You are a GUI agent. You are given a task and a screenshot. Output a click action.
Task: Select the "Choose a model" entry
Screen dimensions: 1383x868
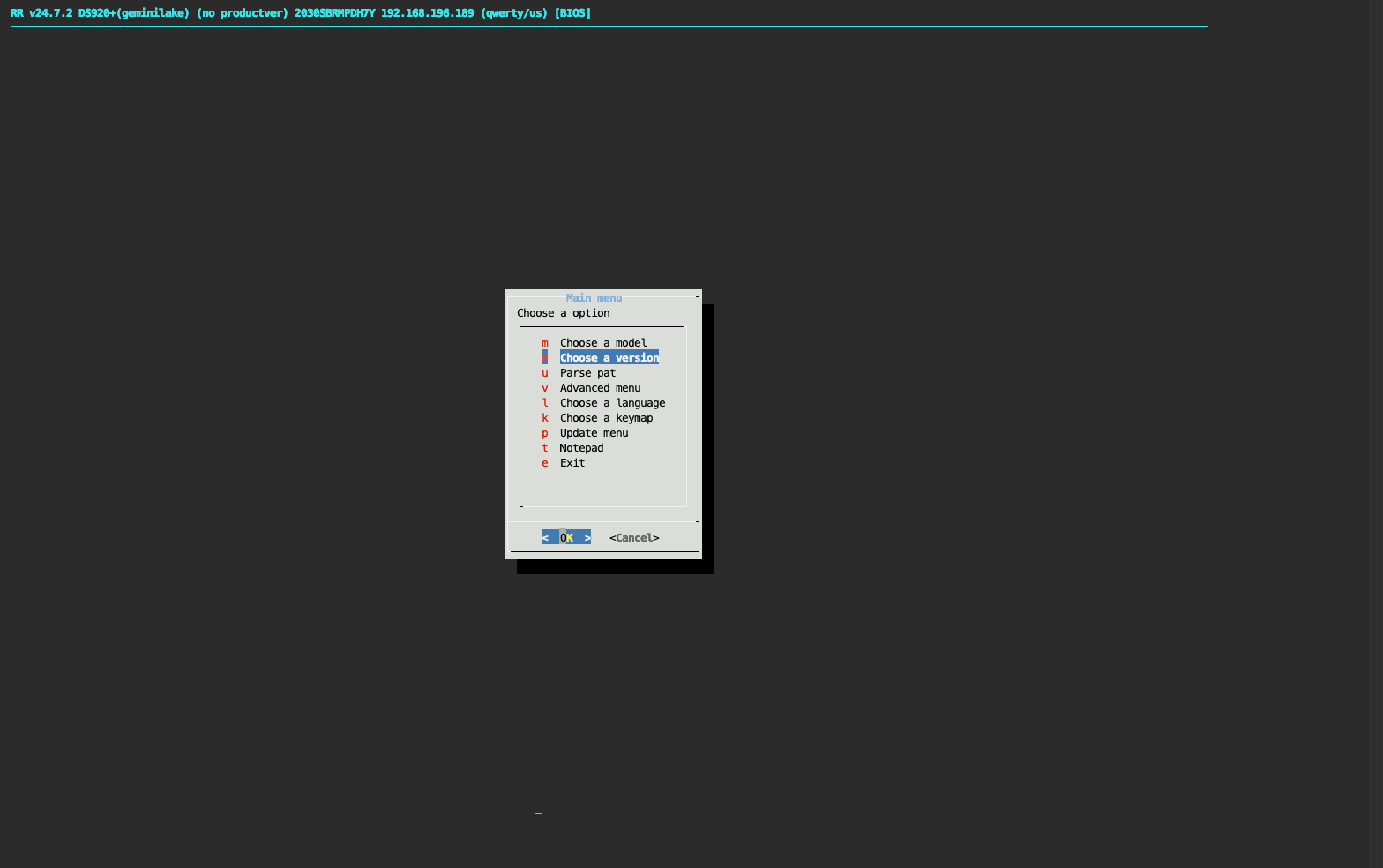(602, 343)
